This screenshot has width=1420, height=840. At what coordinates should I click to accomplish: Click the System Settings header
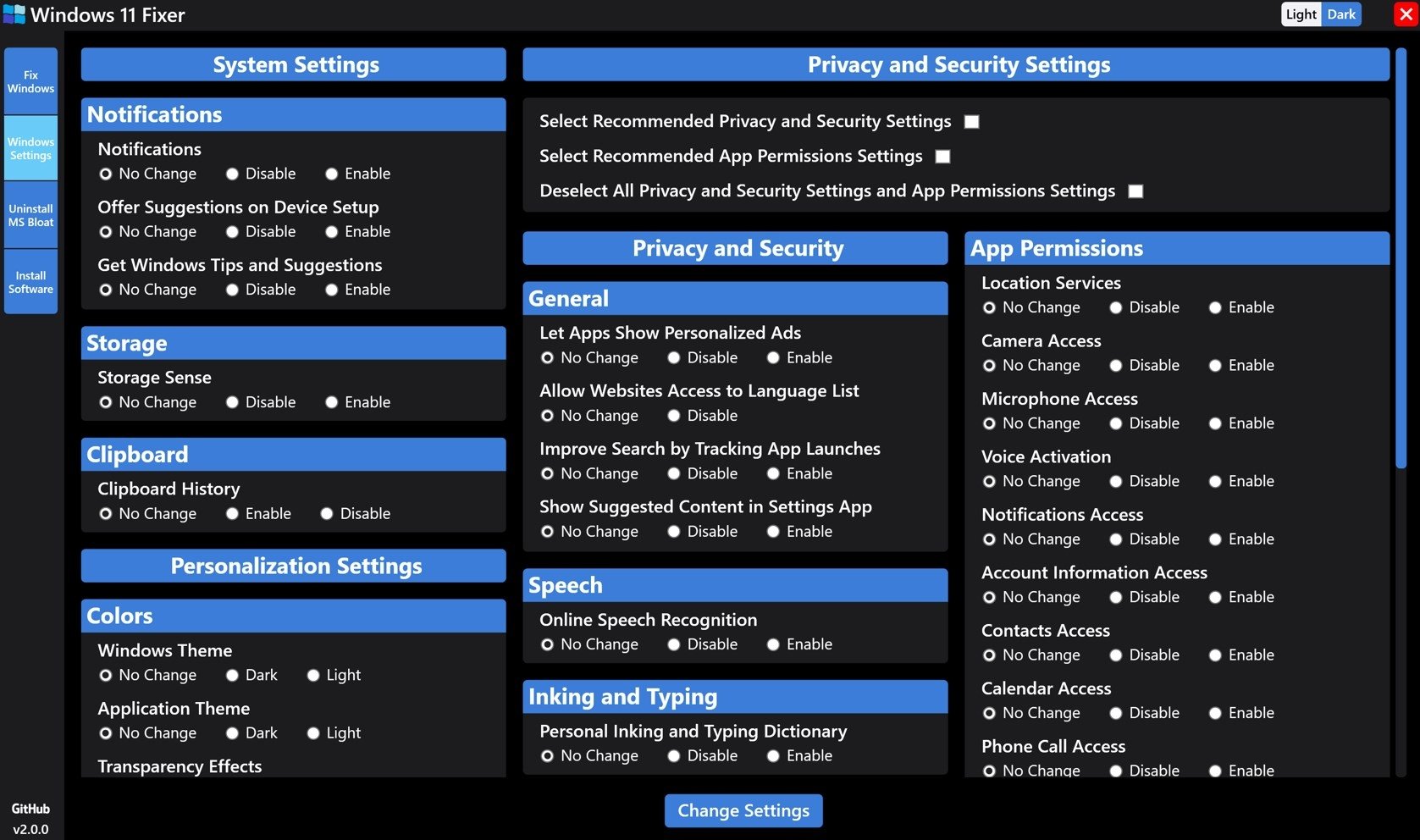coord(294,64)
